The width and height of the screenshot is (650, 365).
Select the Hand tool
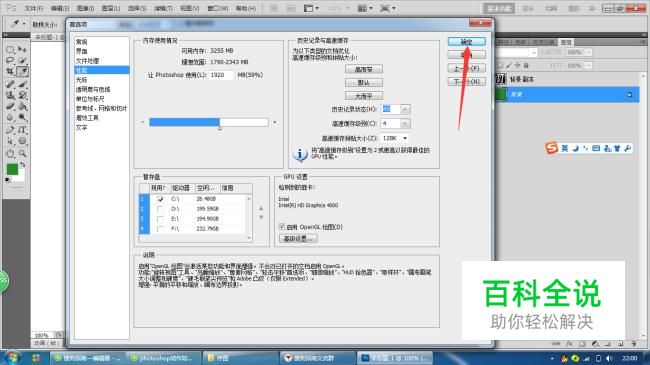point(10,153)
